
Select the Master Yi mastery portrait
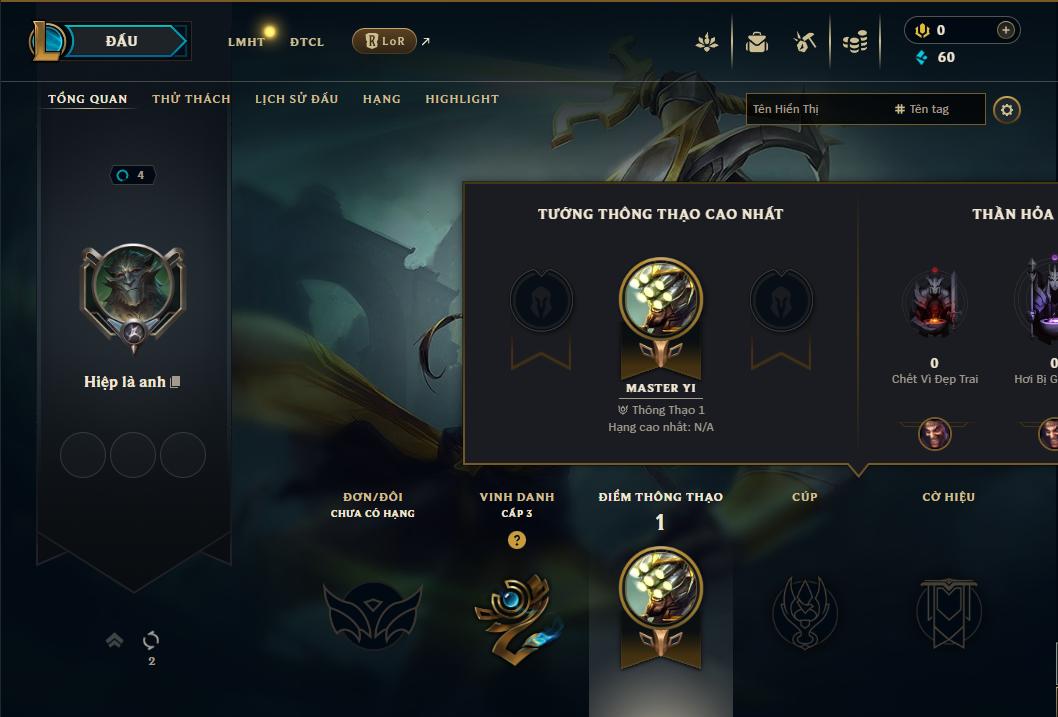(661, 297)
